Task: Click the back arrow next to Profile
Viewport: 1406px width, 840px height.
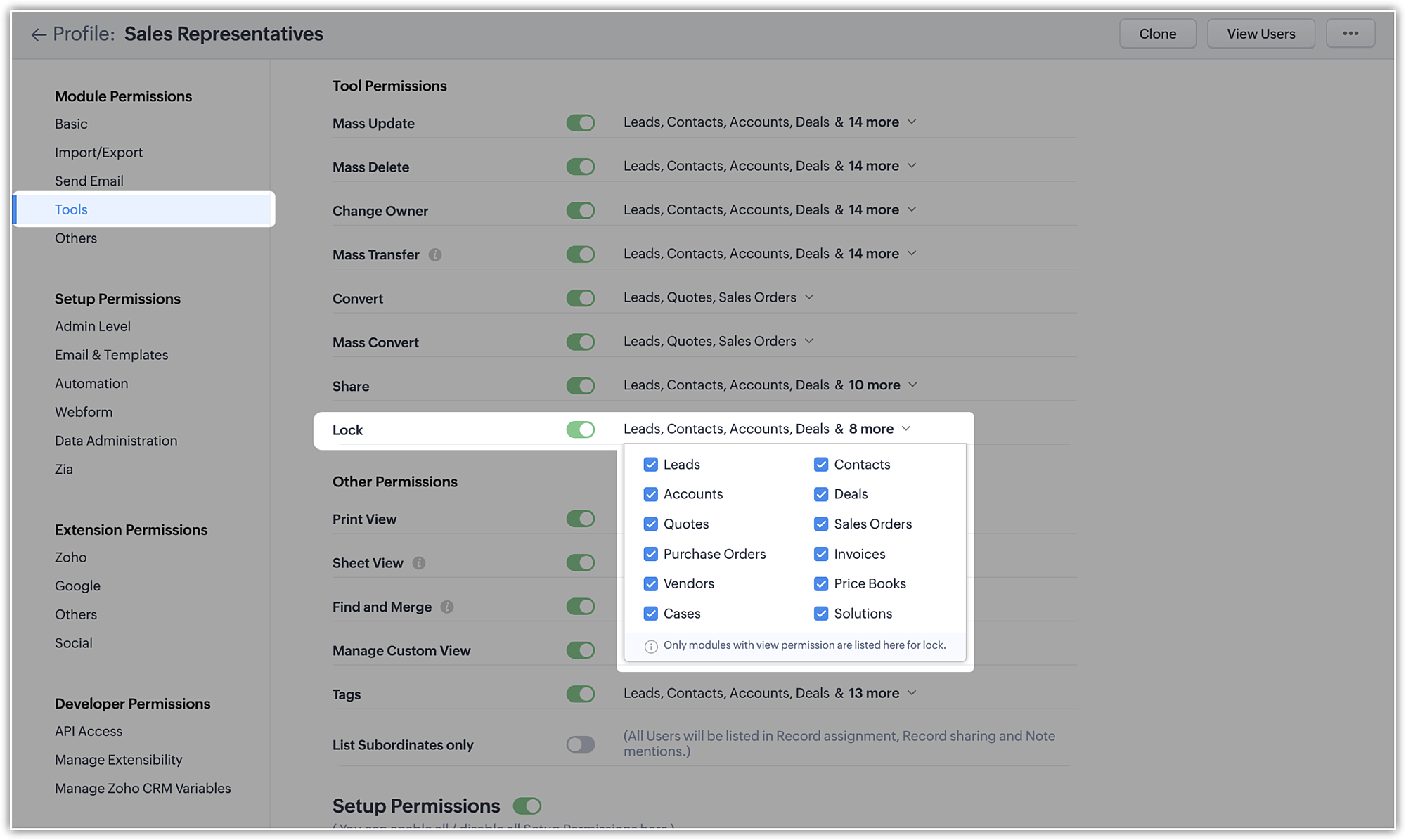Action: coord(38,34)
